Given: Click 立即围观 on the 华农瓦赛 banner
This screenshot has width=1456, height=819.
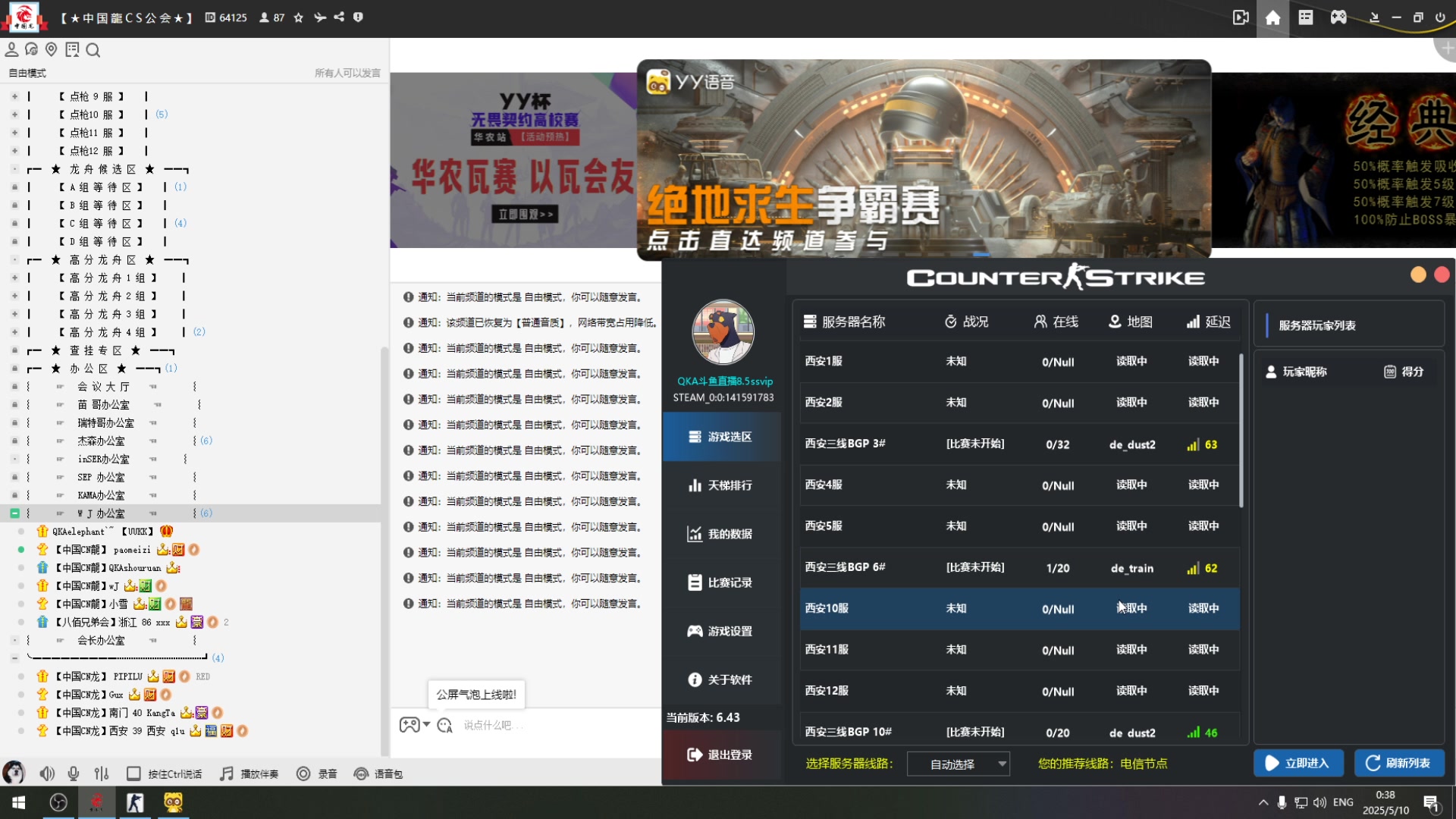Looking at the screenshot, I should click(x=526, y=215).
